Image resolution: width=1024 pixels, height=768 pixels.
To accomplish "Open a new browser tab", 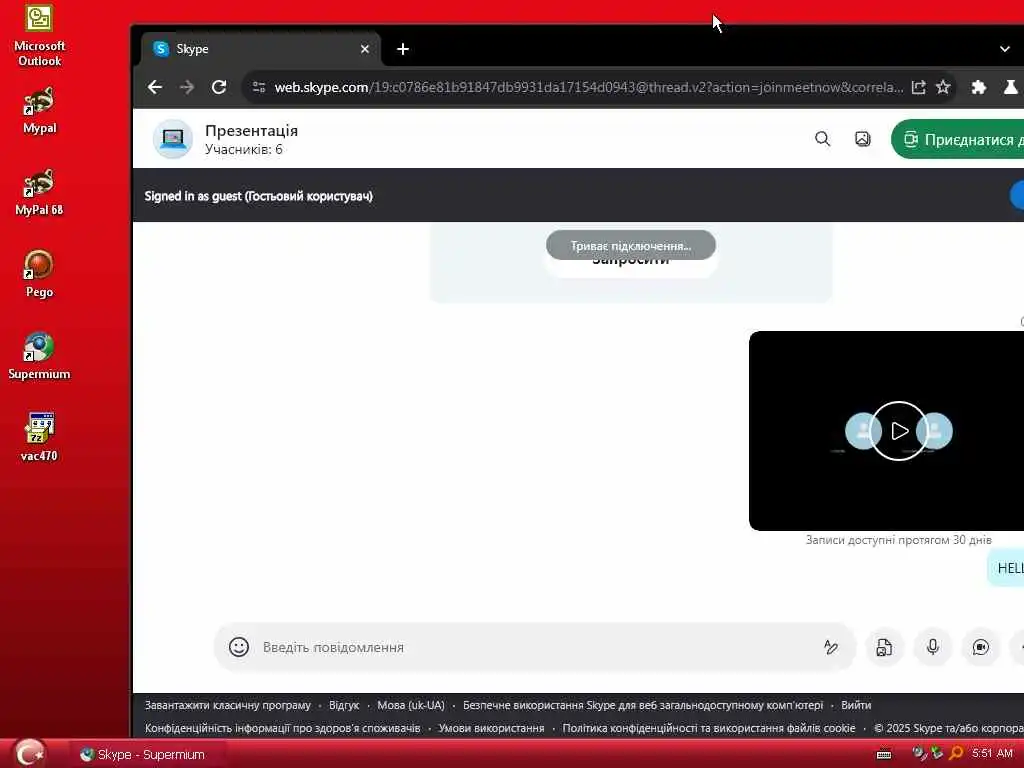I will [403, 49].
